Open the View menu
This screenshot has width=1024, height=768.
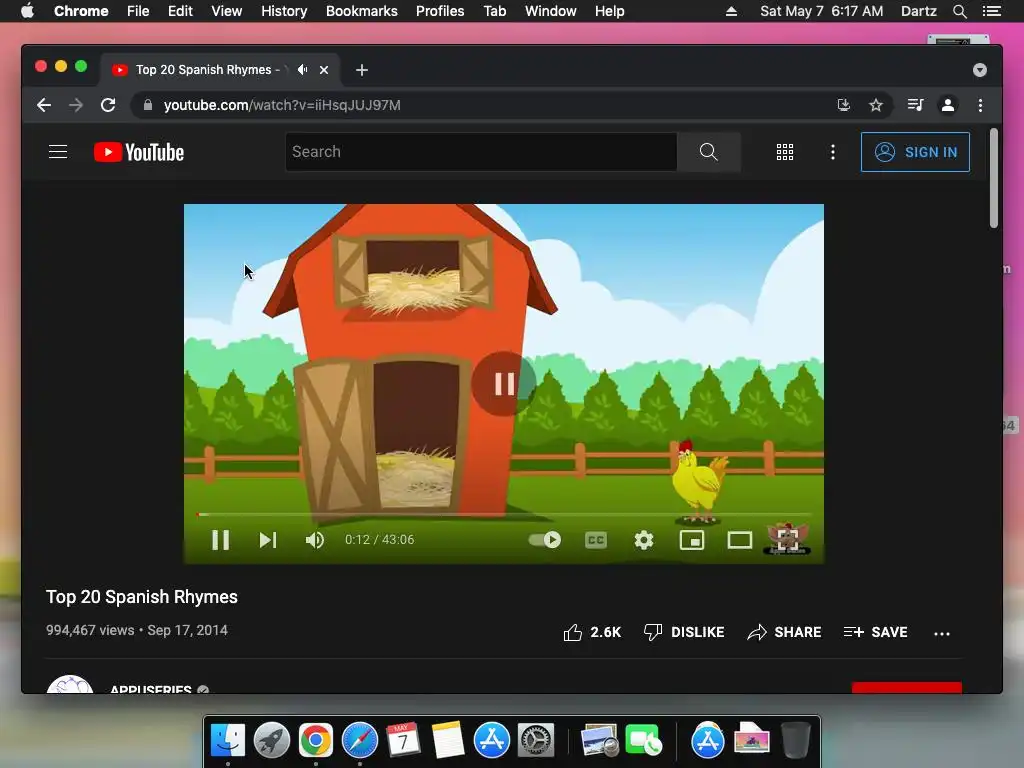tap(227, 11)
